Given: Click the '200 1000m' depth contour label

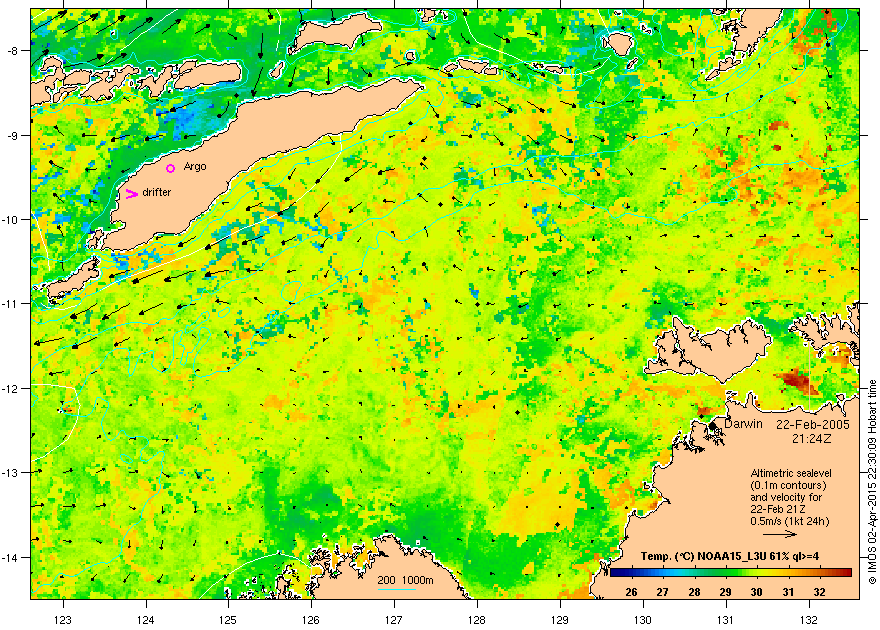Looking at the screenshot, I should pyautogui.click(x=405, y=581).
